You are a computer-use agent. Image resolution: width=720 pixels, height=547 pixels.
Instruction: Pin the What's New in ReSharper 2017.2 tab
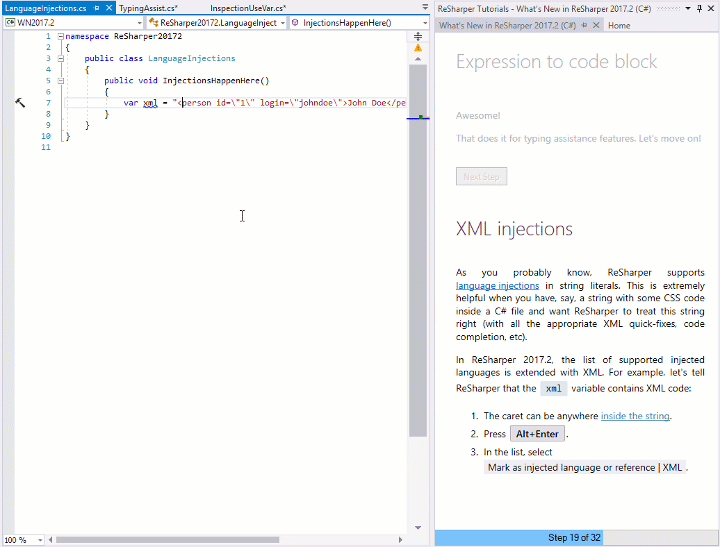tap(584, 25)
